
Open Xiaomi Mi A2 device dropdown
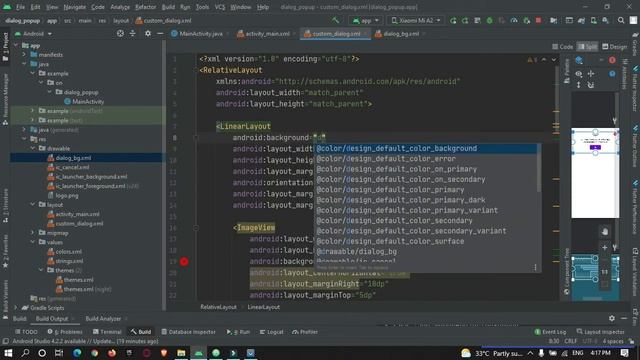[x=416, y=20]
